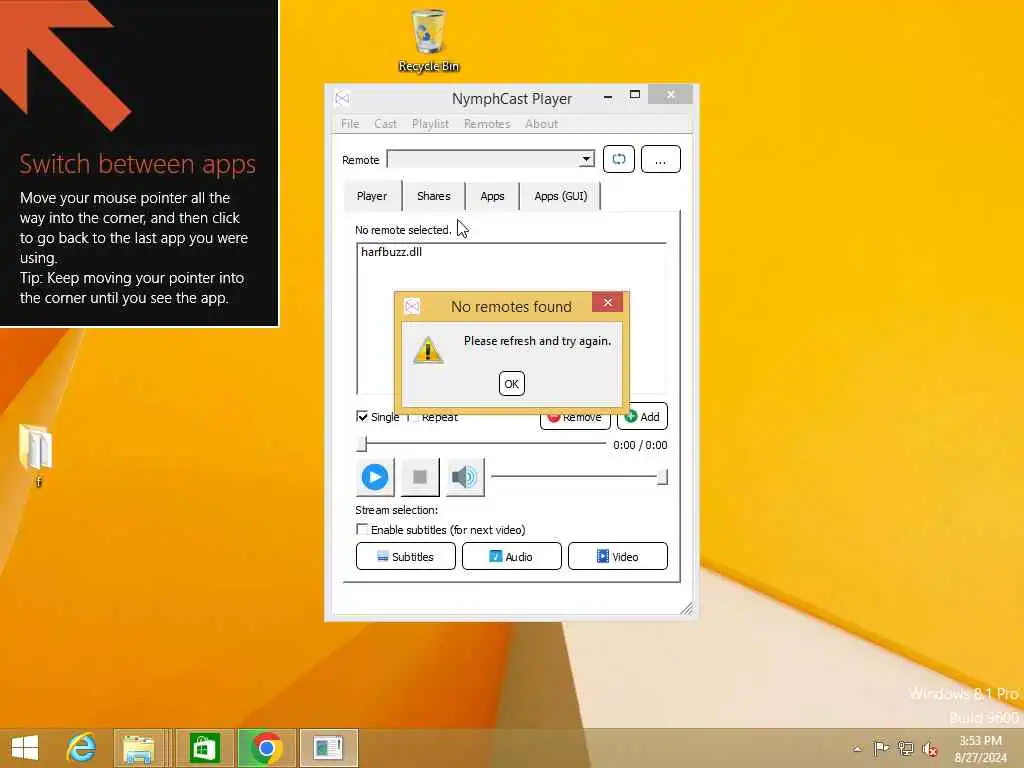Viewport: 1024px width, 768px height.
Task: Click the volume slider handle
Action: pos(662,477)
